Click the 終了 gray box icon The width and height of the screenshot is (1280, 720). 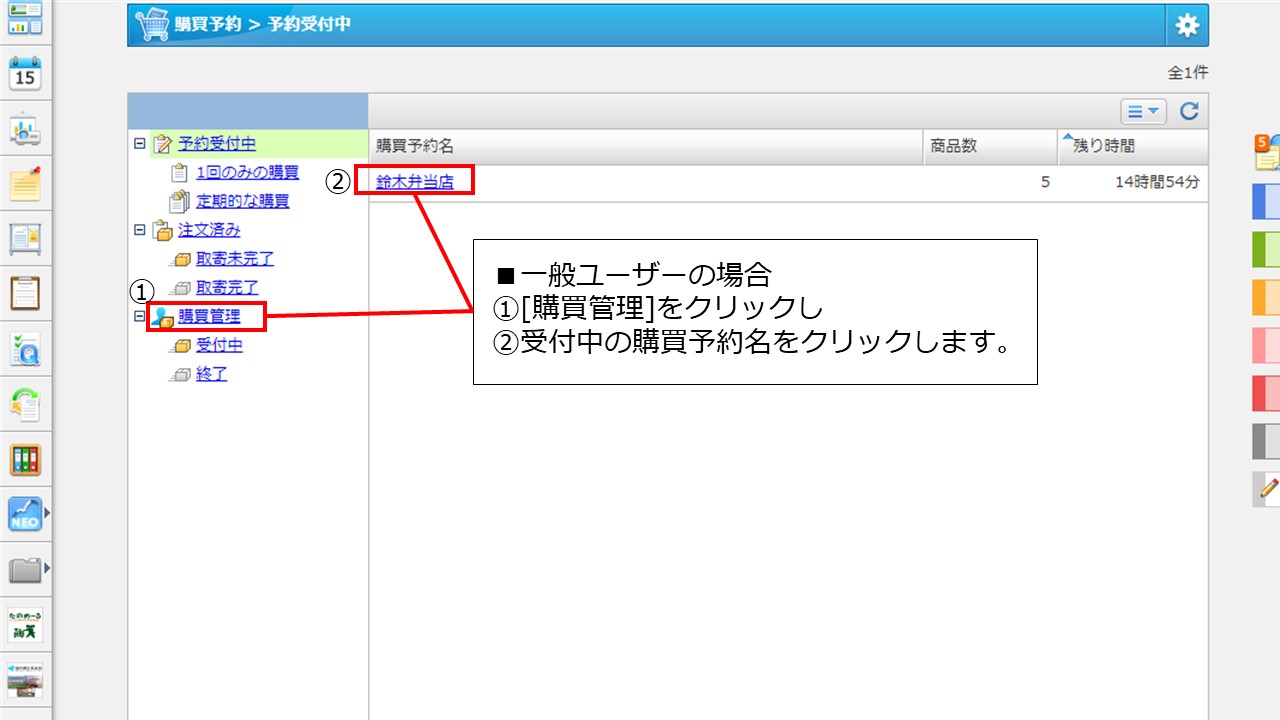[x=180, y=375]
